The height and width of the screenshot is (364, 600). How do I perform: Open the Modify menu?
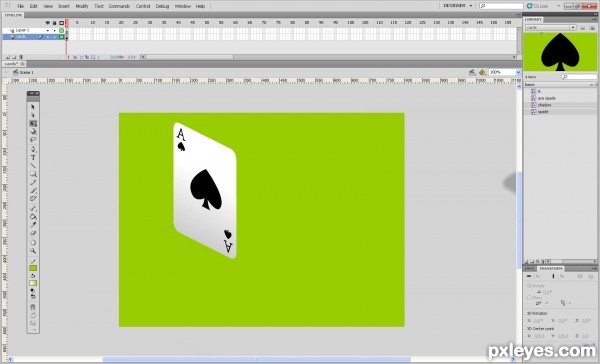82,6
